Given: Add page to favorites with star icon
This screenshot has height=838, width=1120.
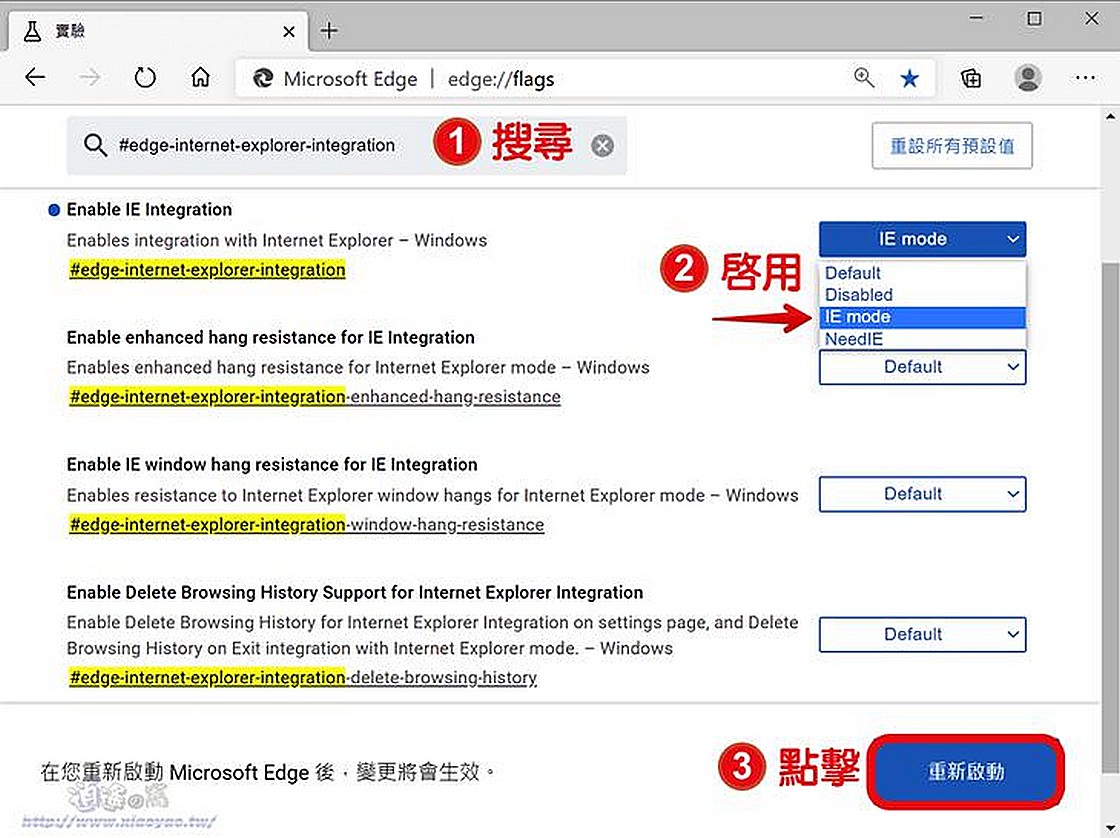Looking at the screenshot, I should pyautogui.click(x=909, y=77).
